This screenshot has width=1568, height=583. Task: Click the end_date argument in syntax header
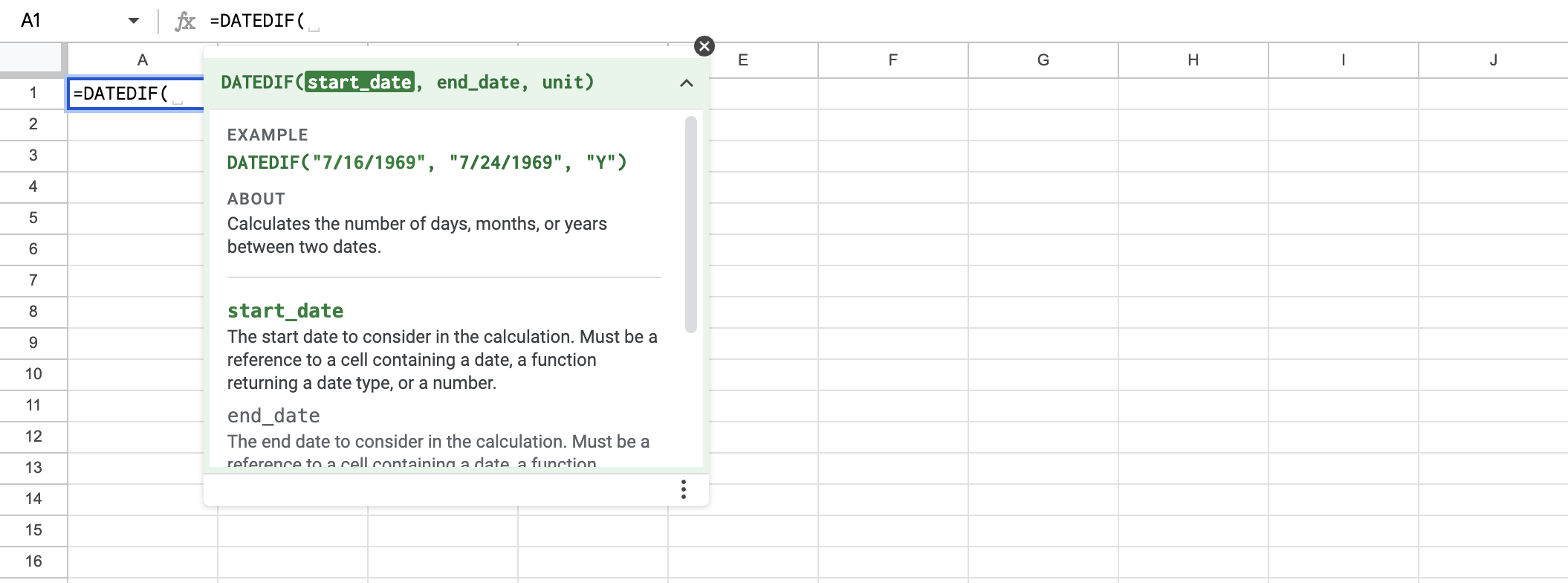(x=478, y=83)
